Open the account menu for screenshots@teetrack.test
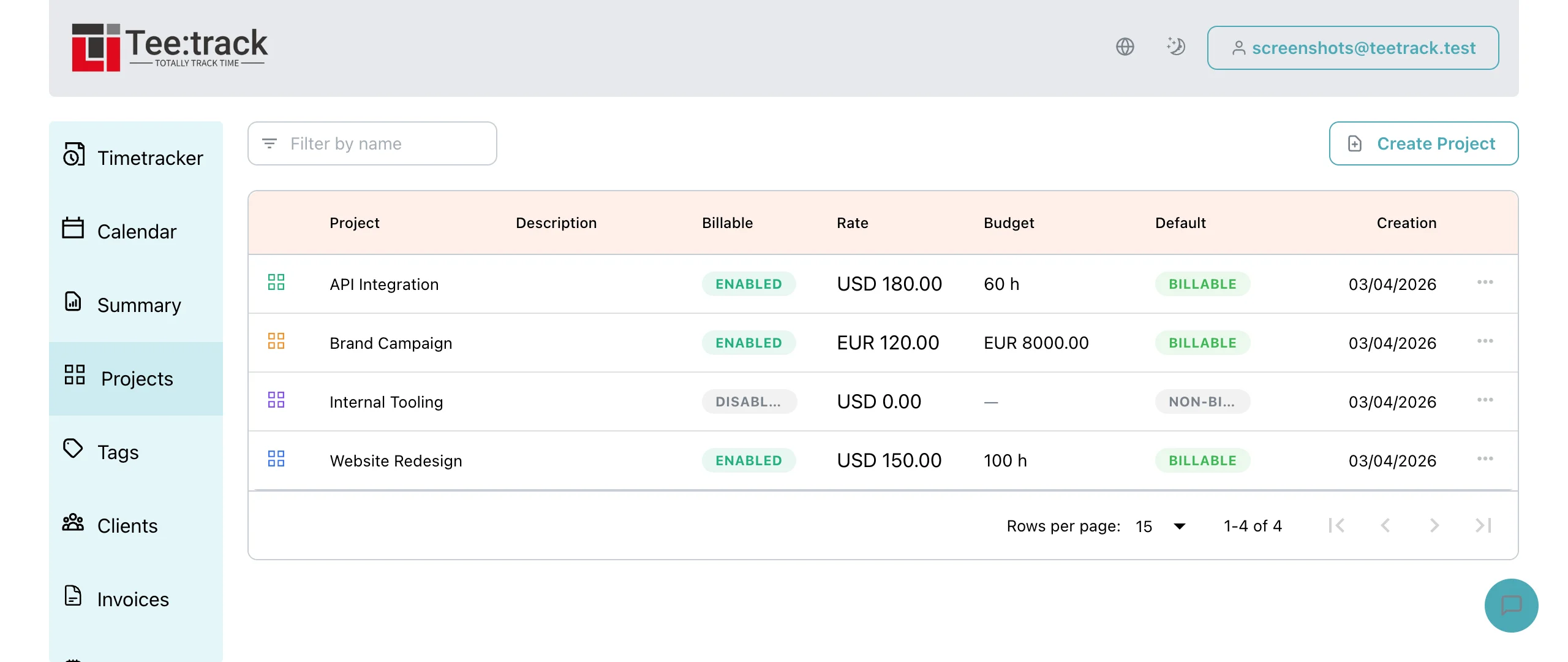1568x662 pixels. [x=1352, y=47]
